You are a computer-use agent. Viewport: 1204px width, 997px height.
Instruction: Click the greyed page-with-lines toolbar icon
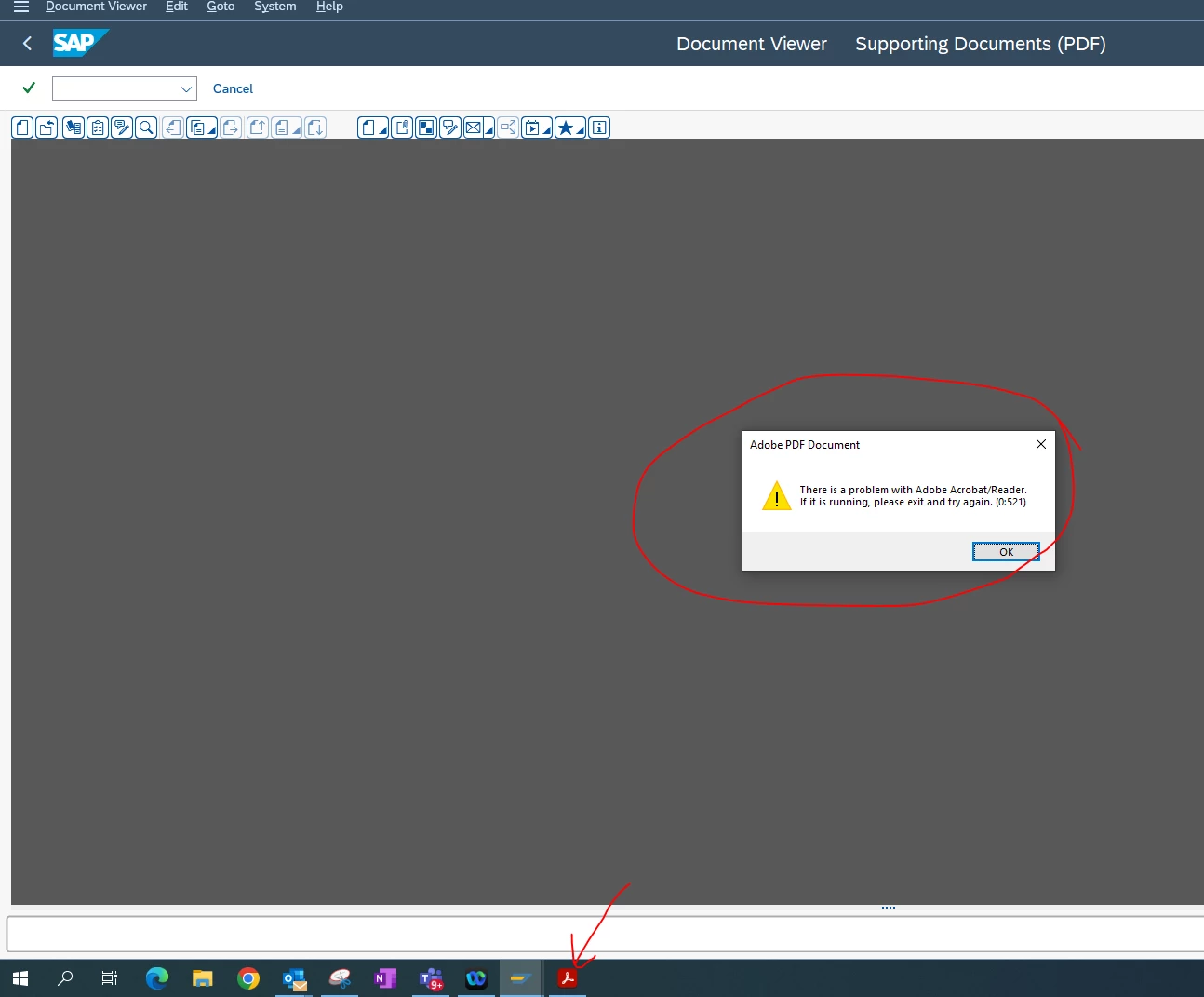[x=287, y=128]
